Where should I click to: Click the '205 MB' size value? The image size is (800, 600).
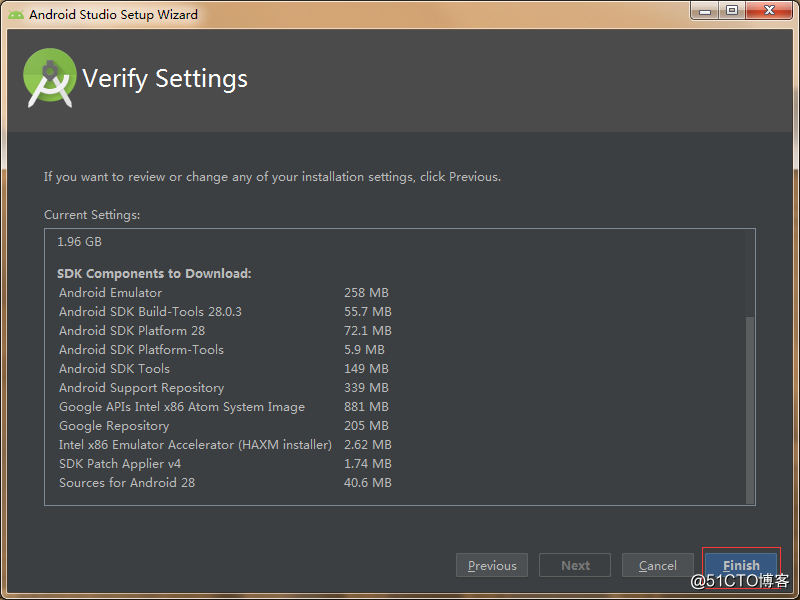(x=366, y=426)
